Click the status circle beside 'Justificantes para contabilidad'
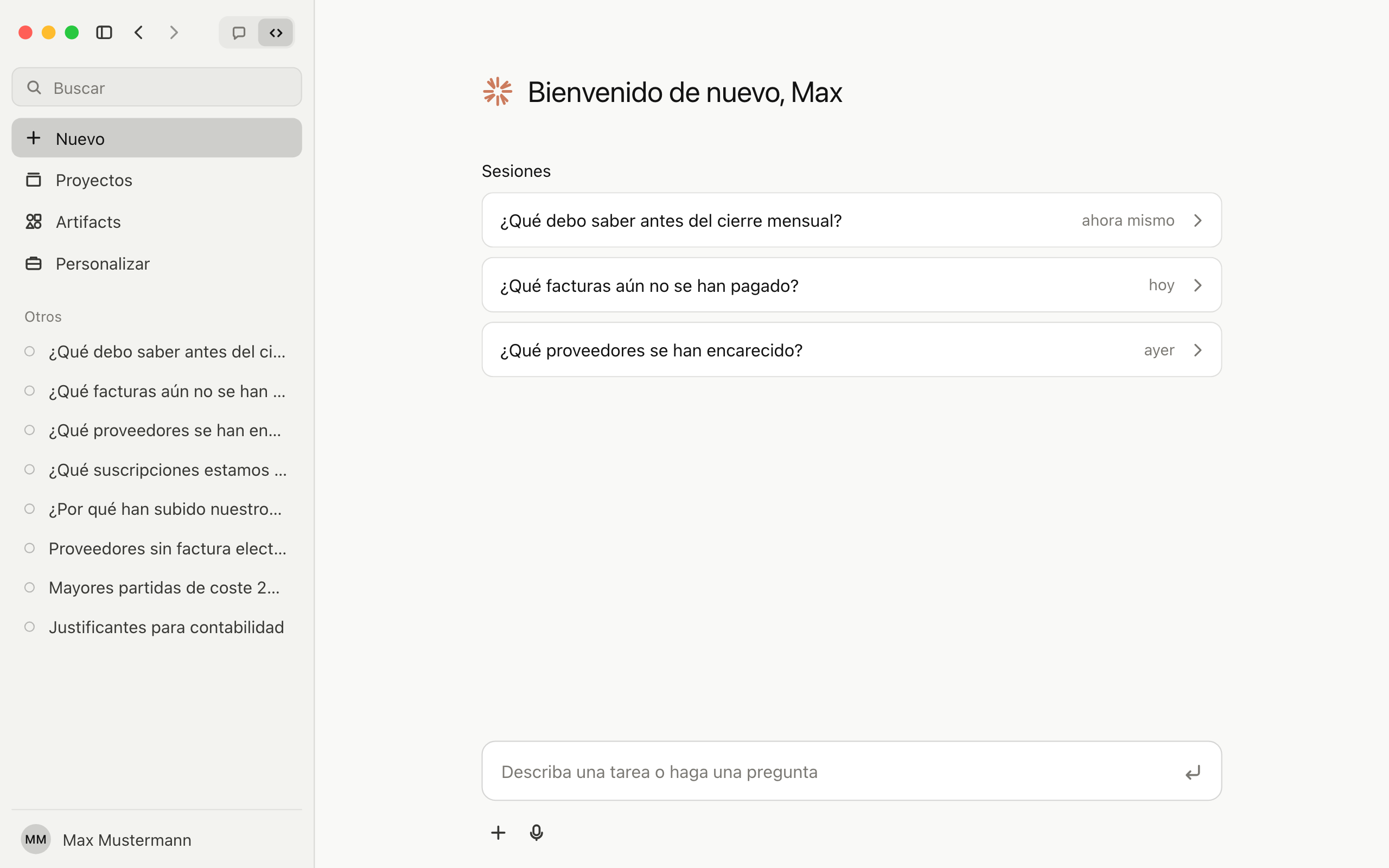 tap(30, 627)
